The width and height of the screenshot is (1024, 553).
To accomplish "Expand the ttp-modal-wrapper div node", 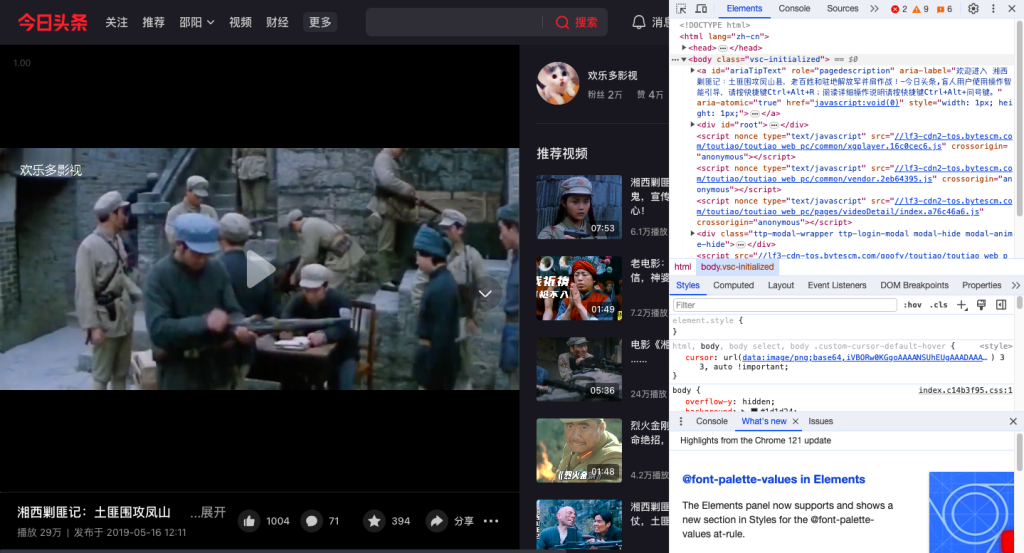I will [x=692, y=233].
